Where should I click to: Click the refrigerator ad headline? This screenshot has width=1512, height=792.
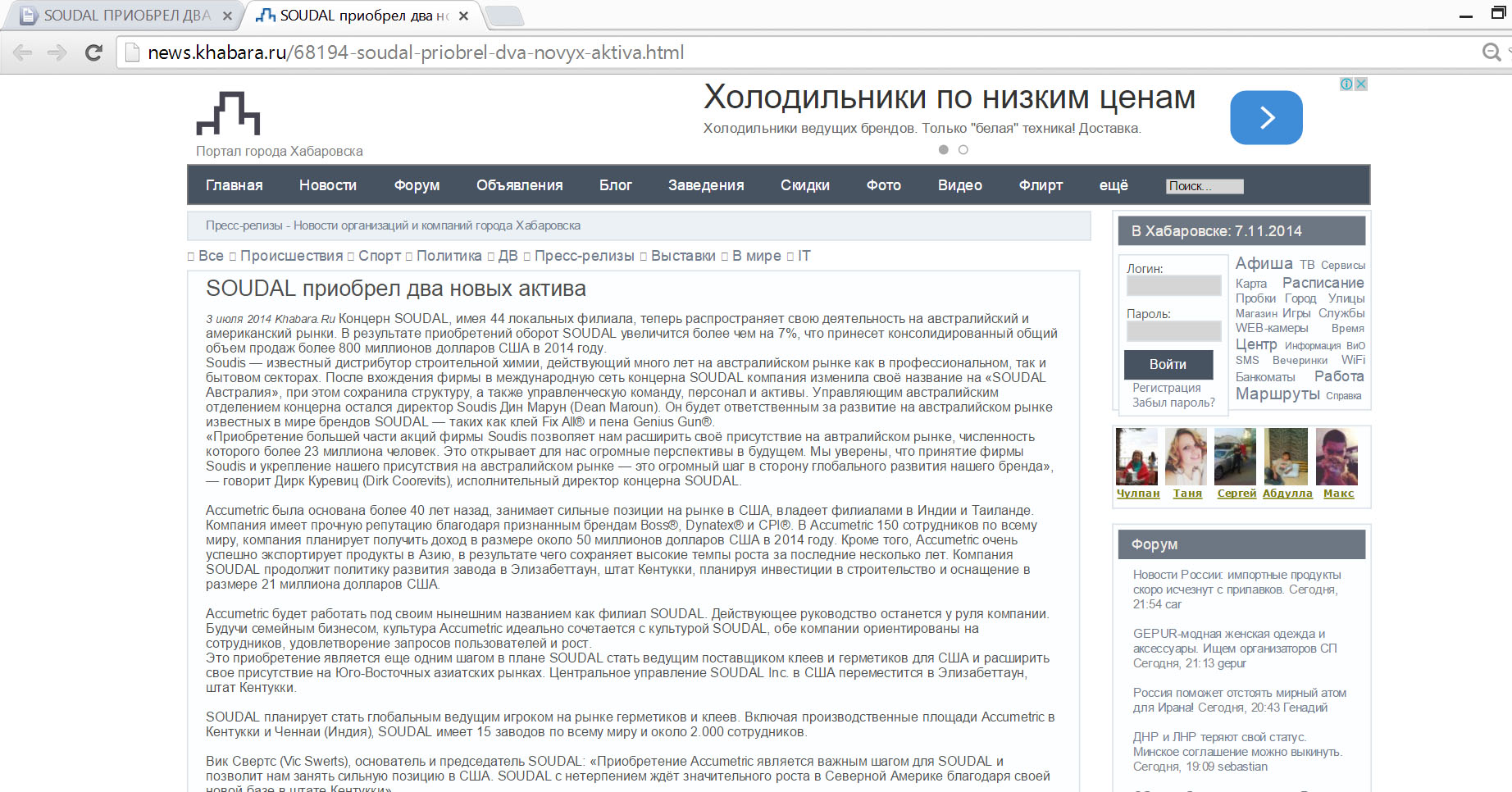(950, 98)
